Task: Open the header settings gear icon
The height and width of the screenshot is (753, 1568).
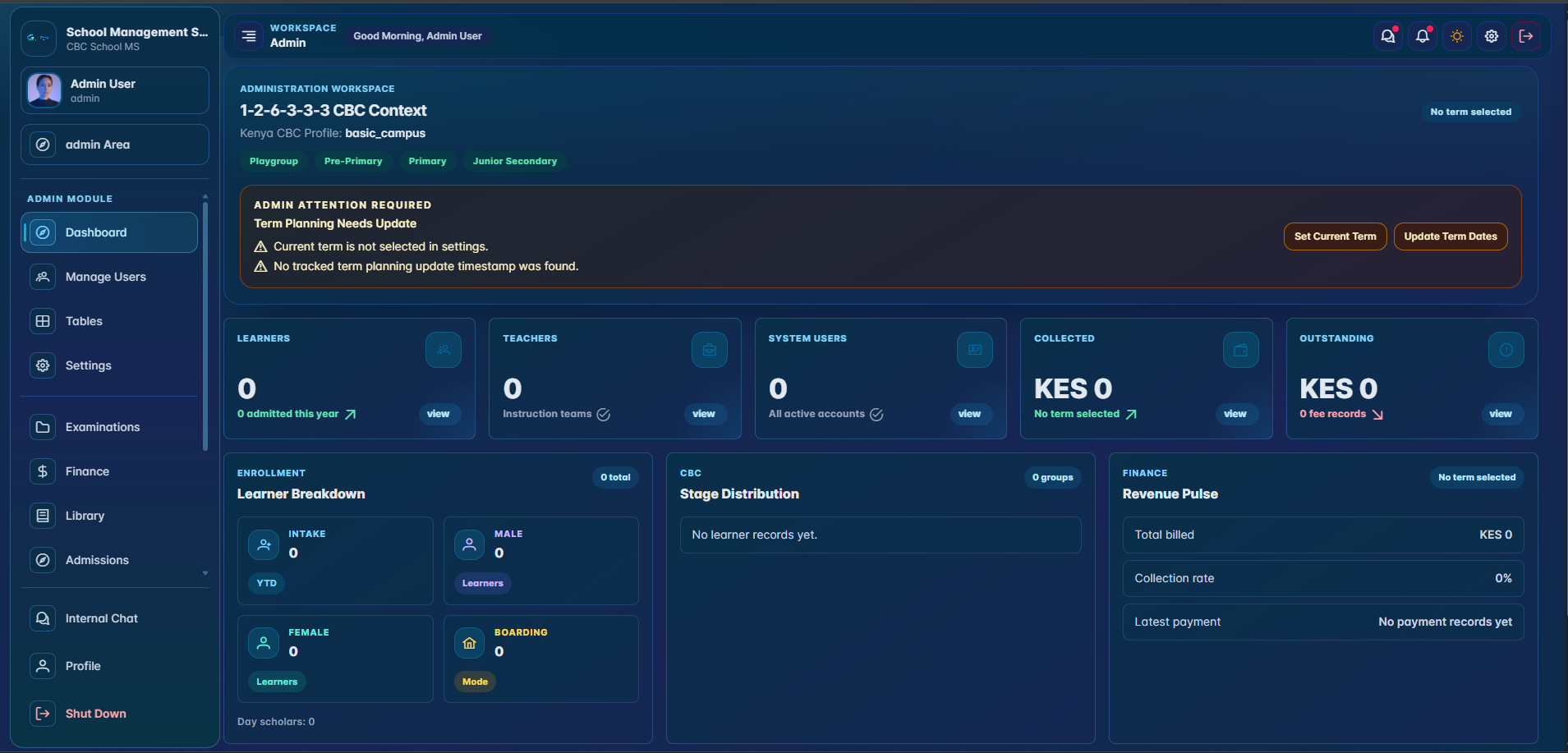Action: point(1492,36)
